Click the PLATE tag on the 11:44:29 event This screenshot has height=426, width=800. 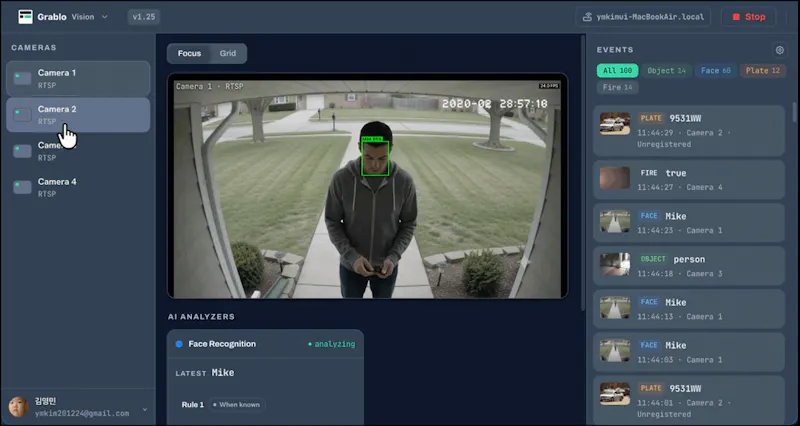coord(651,118)
